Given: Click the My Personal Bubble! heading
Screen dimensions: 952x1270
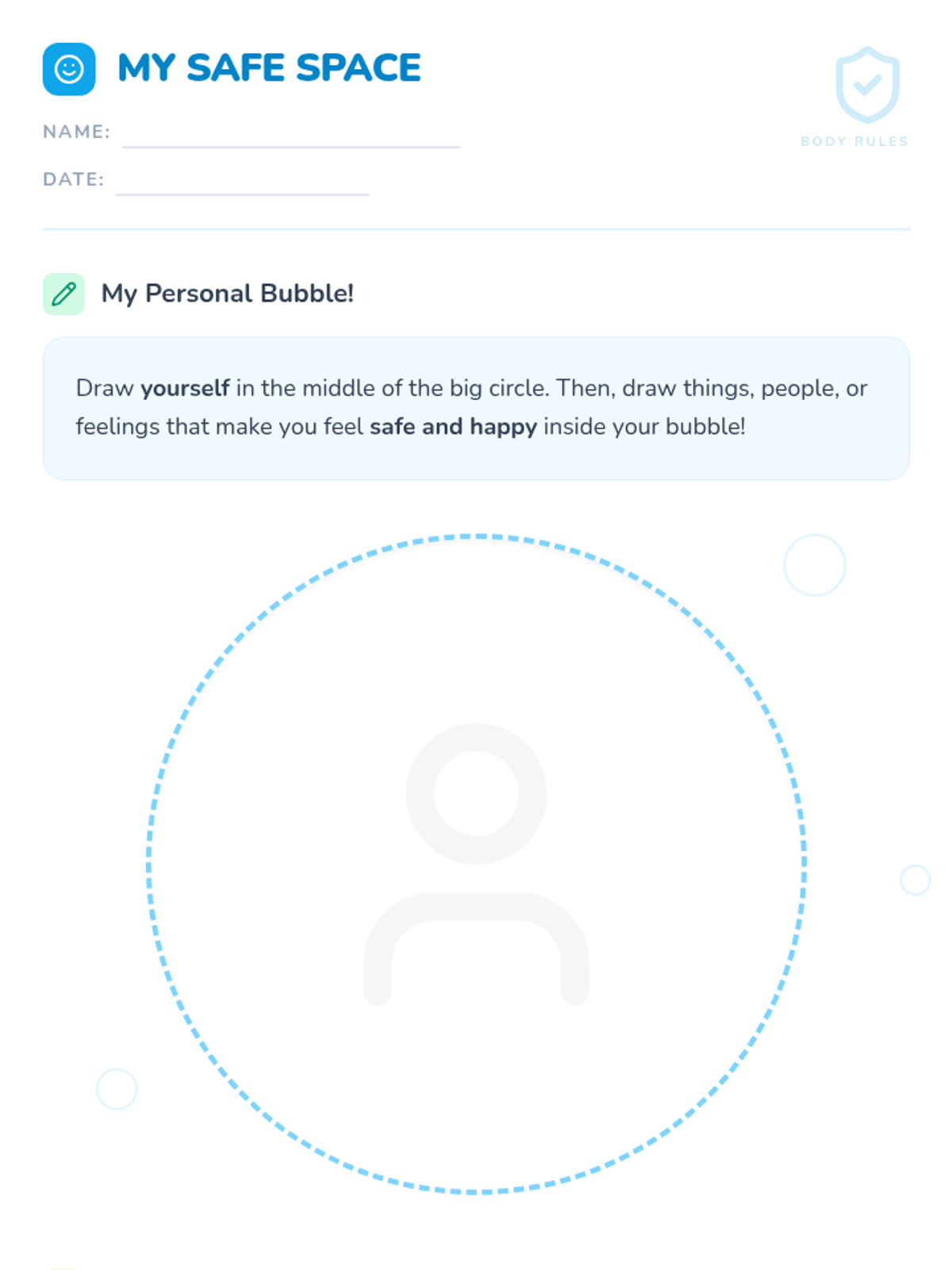Looking at the screenshot, I should click(x=227, y=294).
